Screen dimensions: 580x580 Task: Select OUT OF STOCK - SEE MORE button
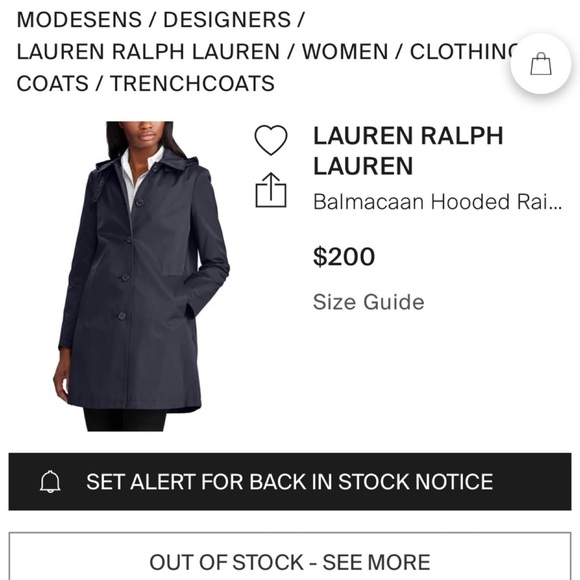(290, 556)
